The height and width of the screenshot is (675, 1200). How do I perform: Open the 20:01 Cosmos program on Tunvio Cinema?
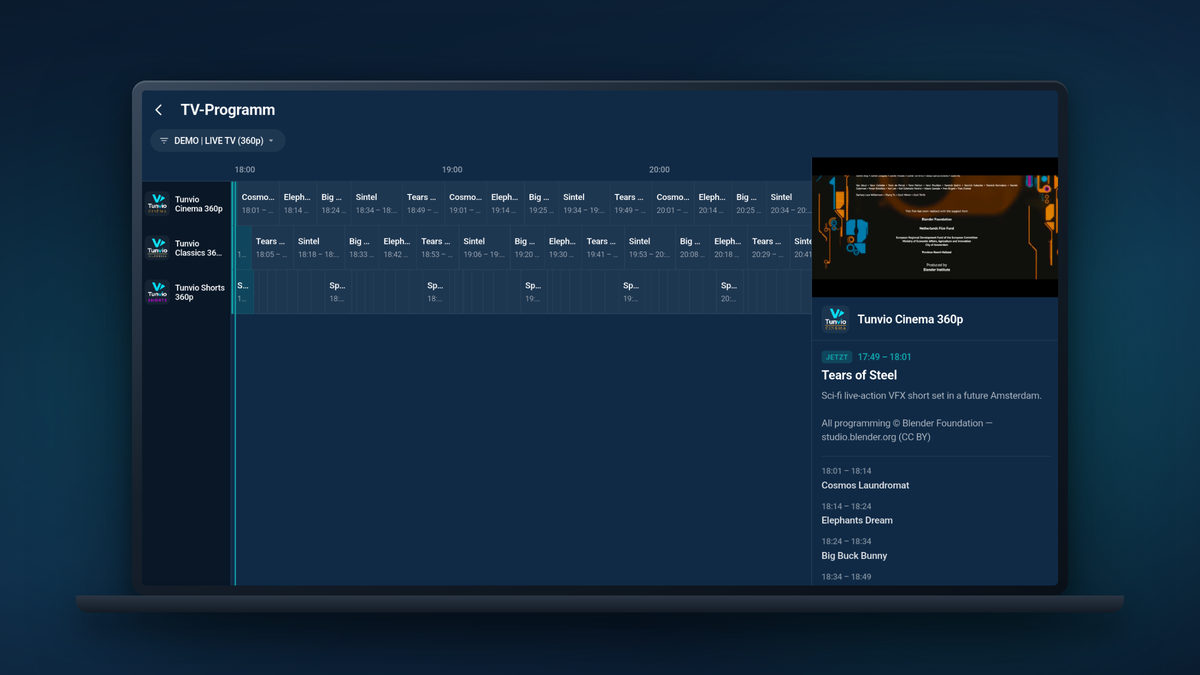(673, 203)
